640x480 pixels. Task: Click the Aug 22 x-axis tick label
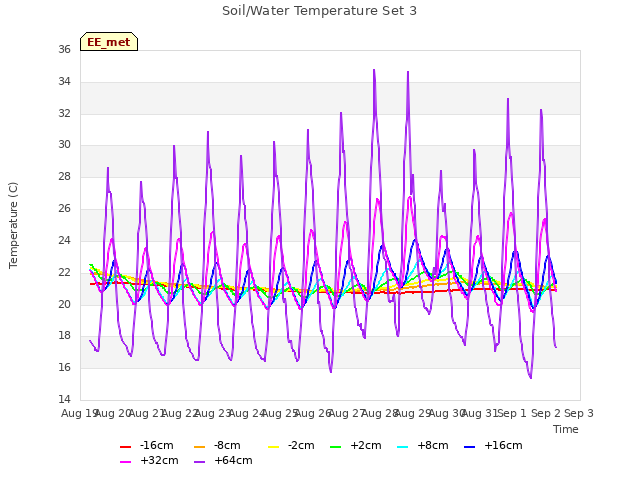click(x=180, y=413)
